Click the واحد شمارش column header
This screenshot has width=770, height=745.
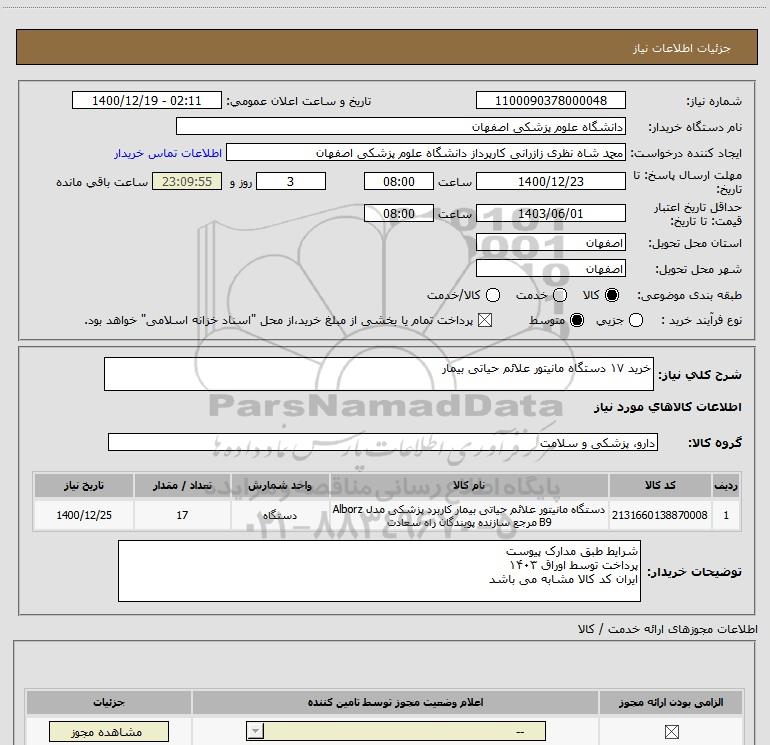pyautogui.click(x=280, y=486)
